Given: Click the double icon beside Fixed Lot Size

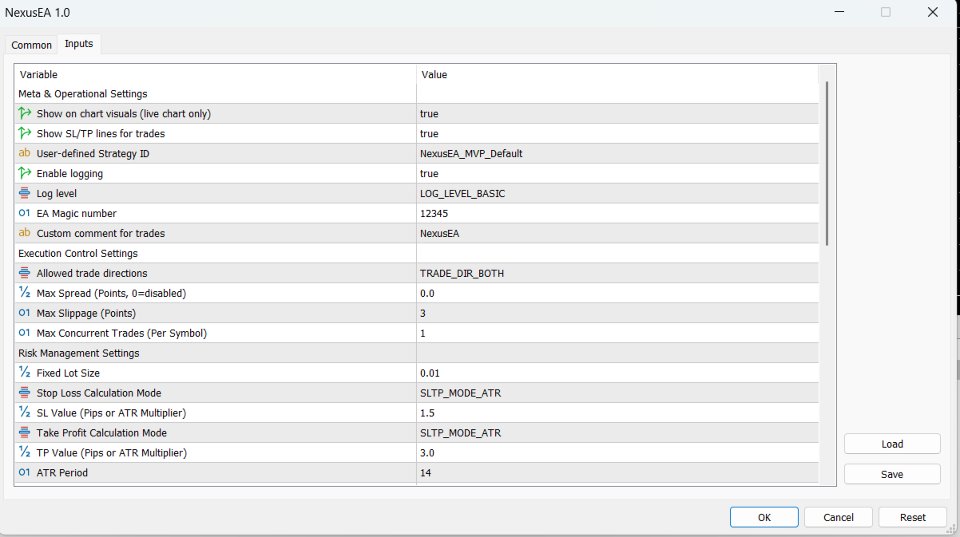Looking at the screenshot, I should [x=24, y=372].
